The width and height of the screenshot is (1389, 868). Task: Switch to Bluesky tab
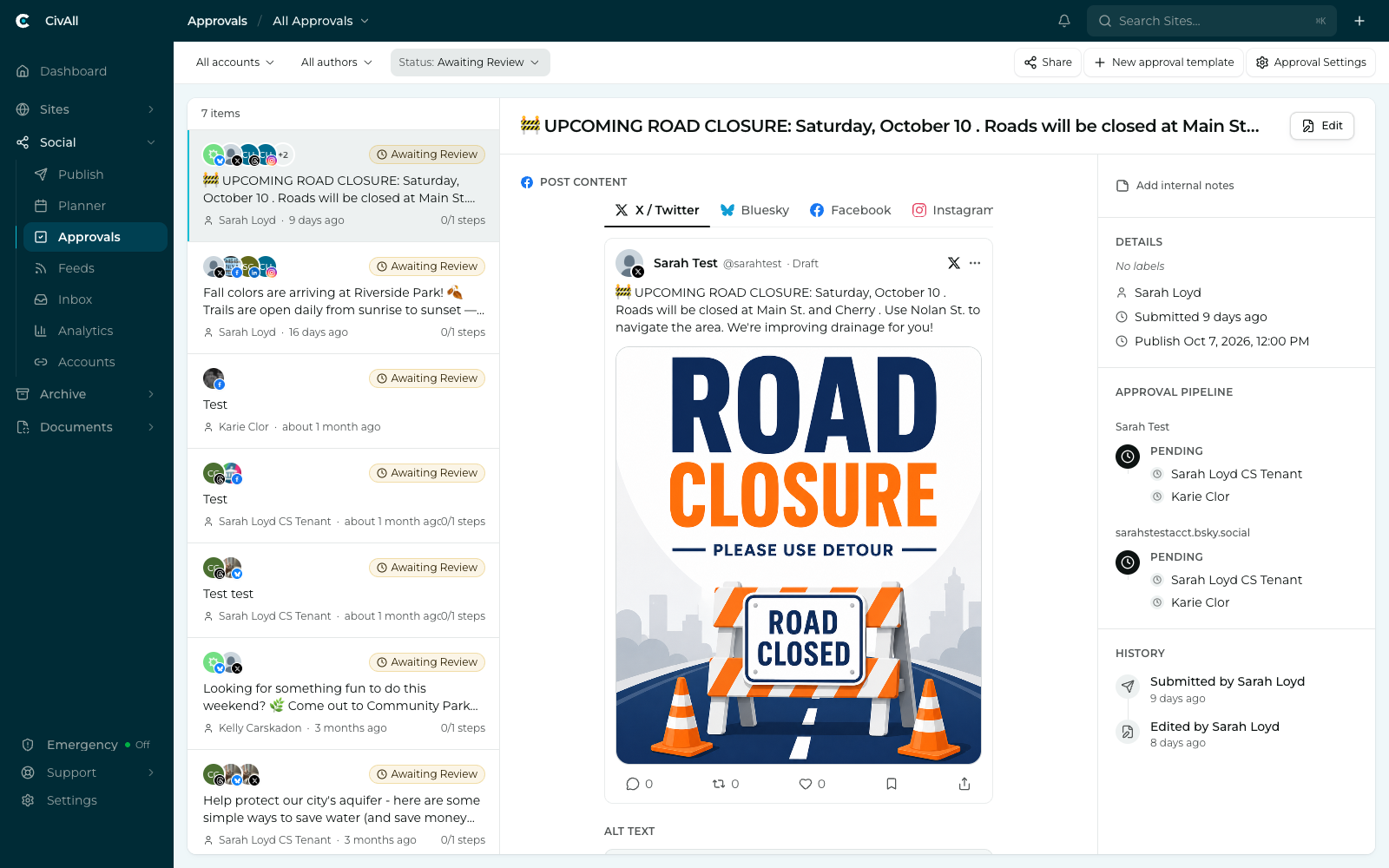754,210
